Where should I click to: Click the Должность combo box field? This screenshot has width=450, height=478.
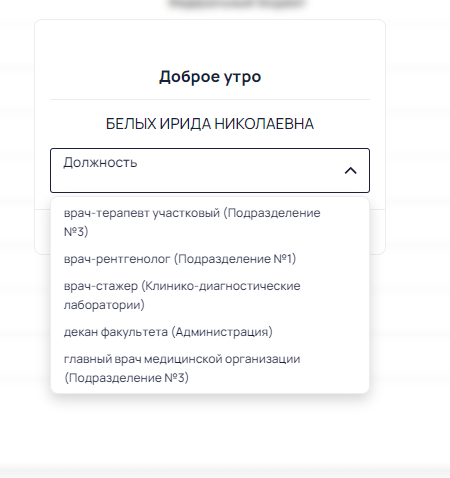coord(210,170)
